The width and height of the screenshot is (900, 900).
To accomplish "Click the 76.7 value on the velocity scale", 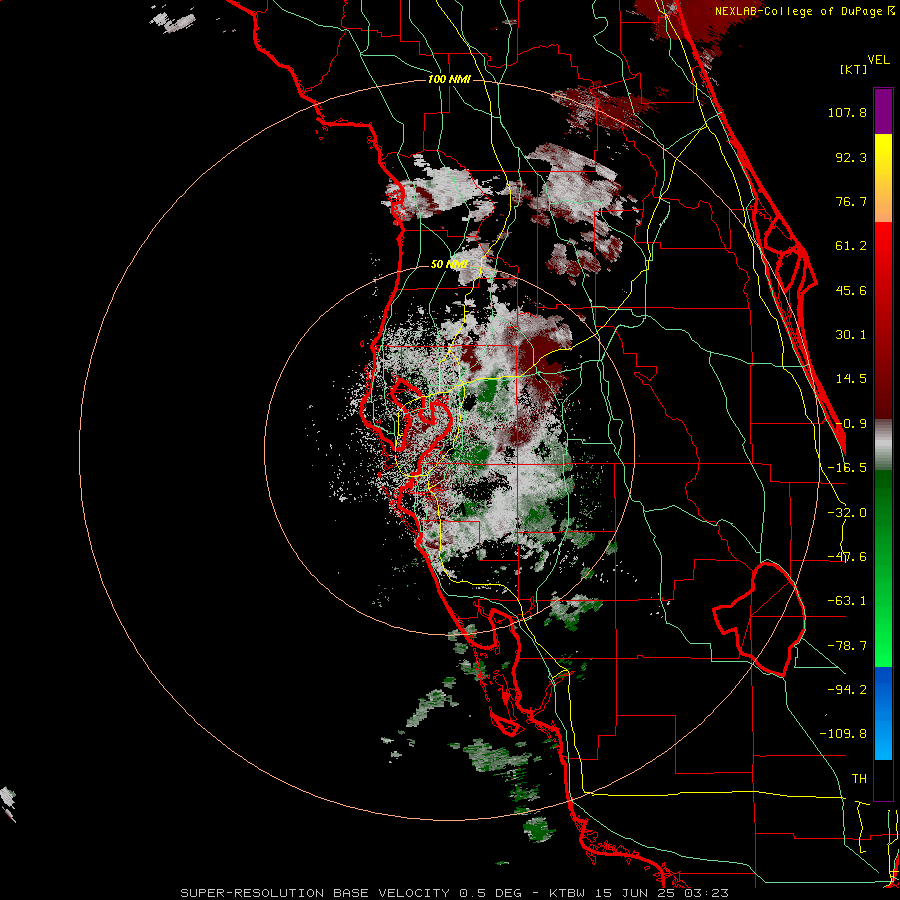I will click(x=851, y=201).
